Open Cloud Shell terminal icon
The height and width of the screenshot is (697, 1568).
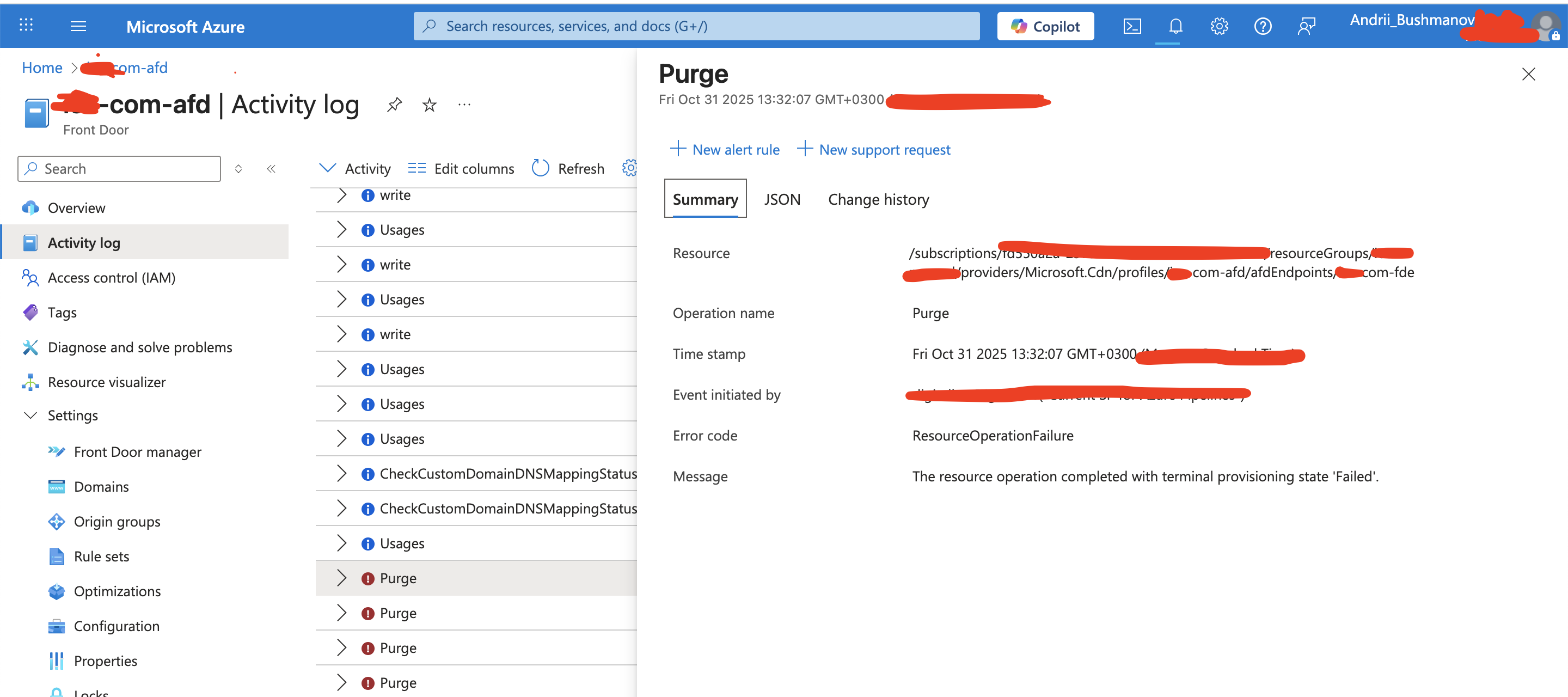tap(1131, 26)
